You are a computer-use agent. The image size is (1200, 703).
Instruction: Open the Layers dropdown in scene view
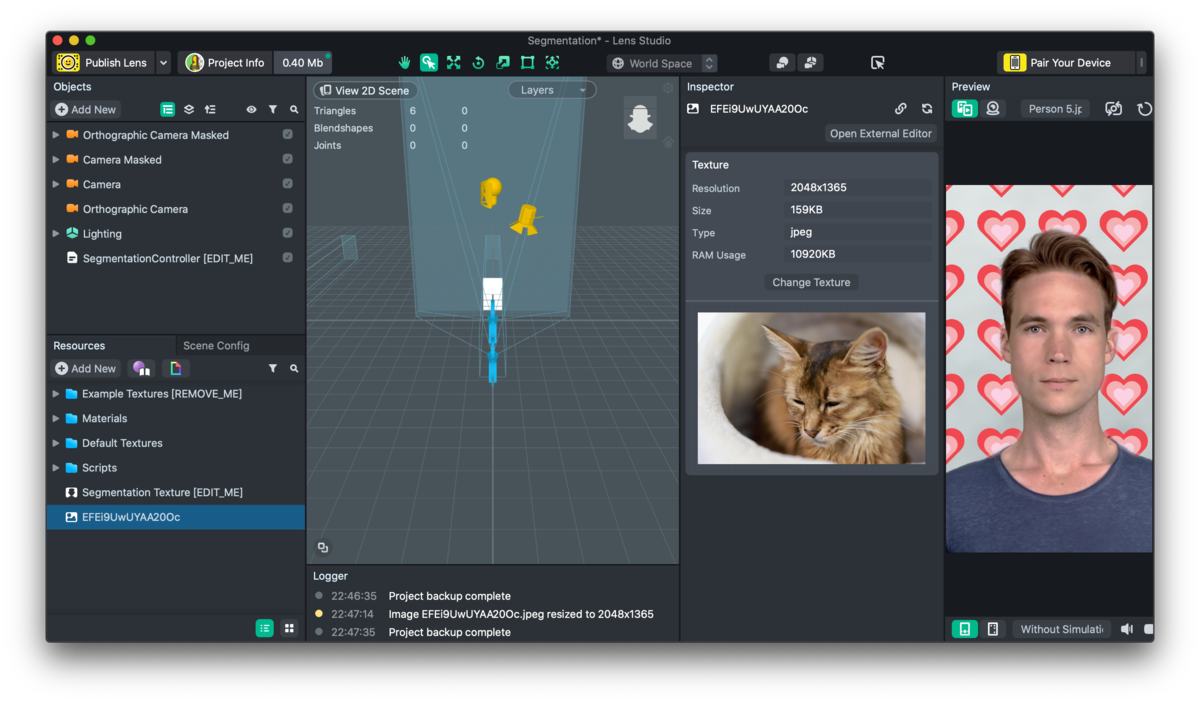(552, 90)
